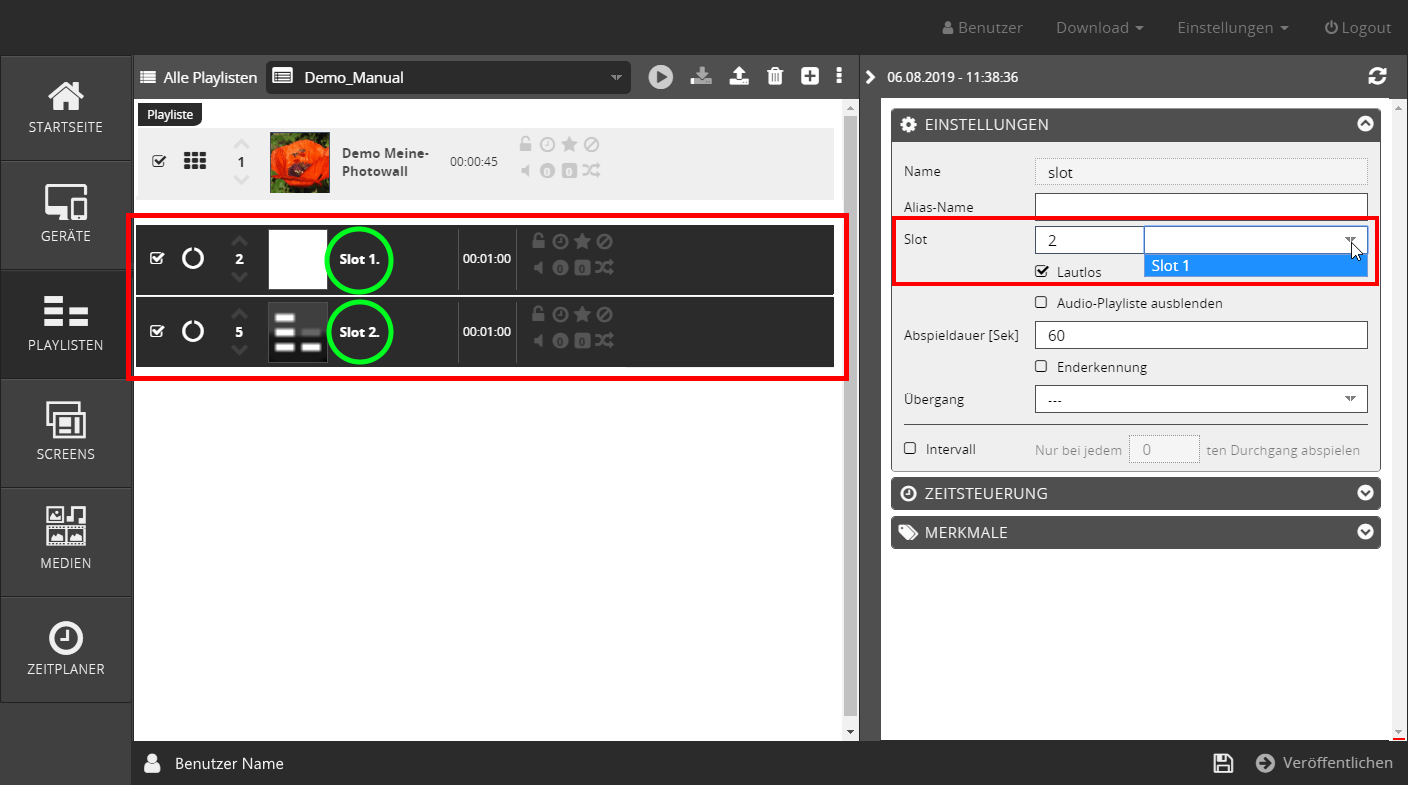Open the Demo_Manual playlist dropdown
The image size is (1408, 785).
tap(448, 77)
